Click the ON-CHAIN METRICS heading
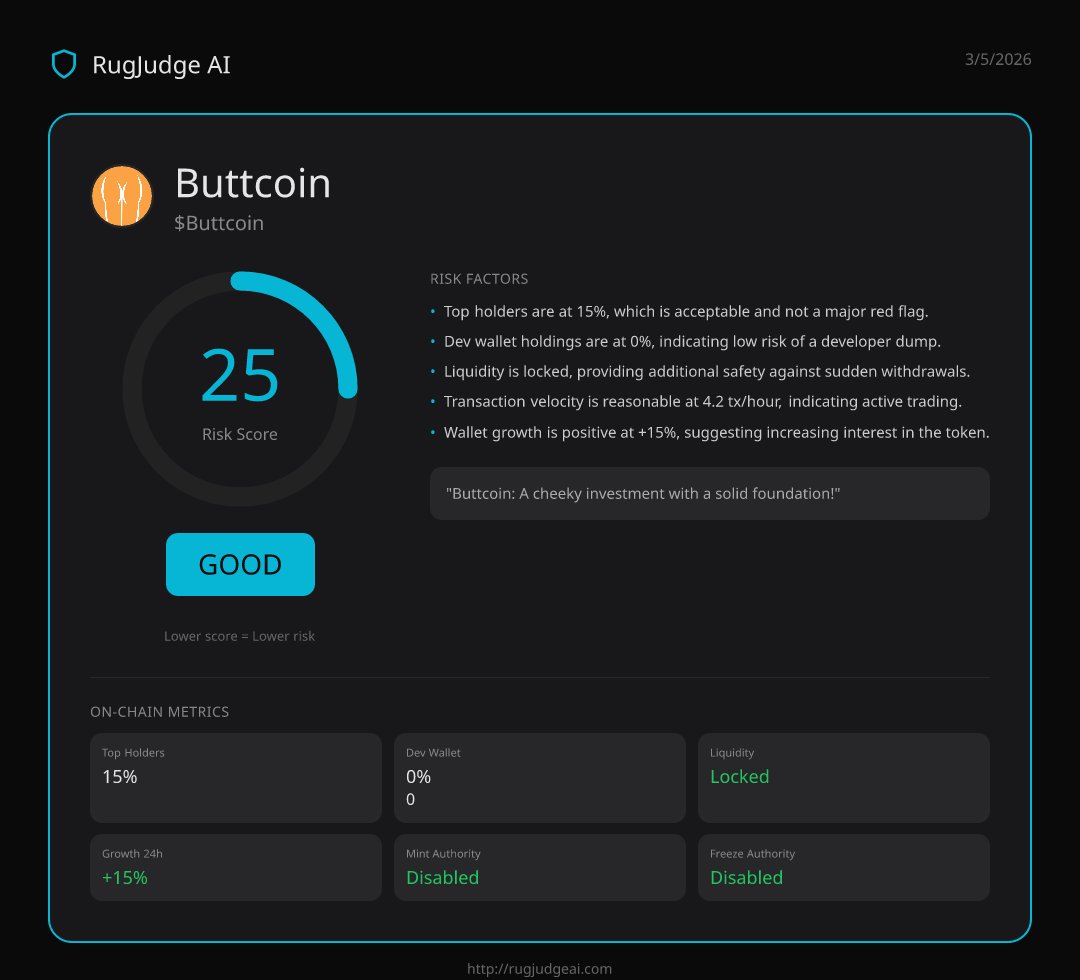The image size is (1080, 980). tap(160, 712)
